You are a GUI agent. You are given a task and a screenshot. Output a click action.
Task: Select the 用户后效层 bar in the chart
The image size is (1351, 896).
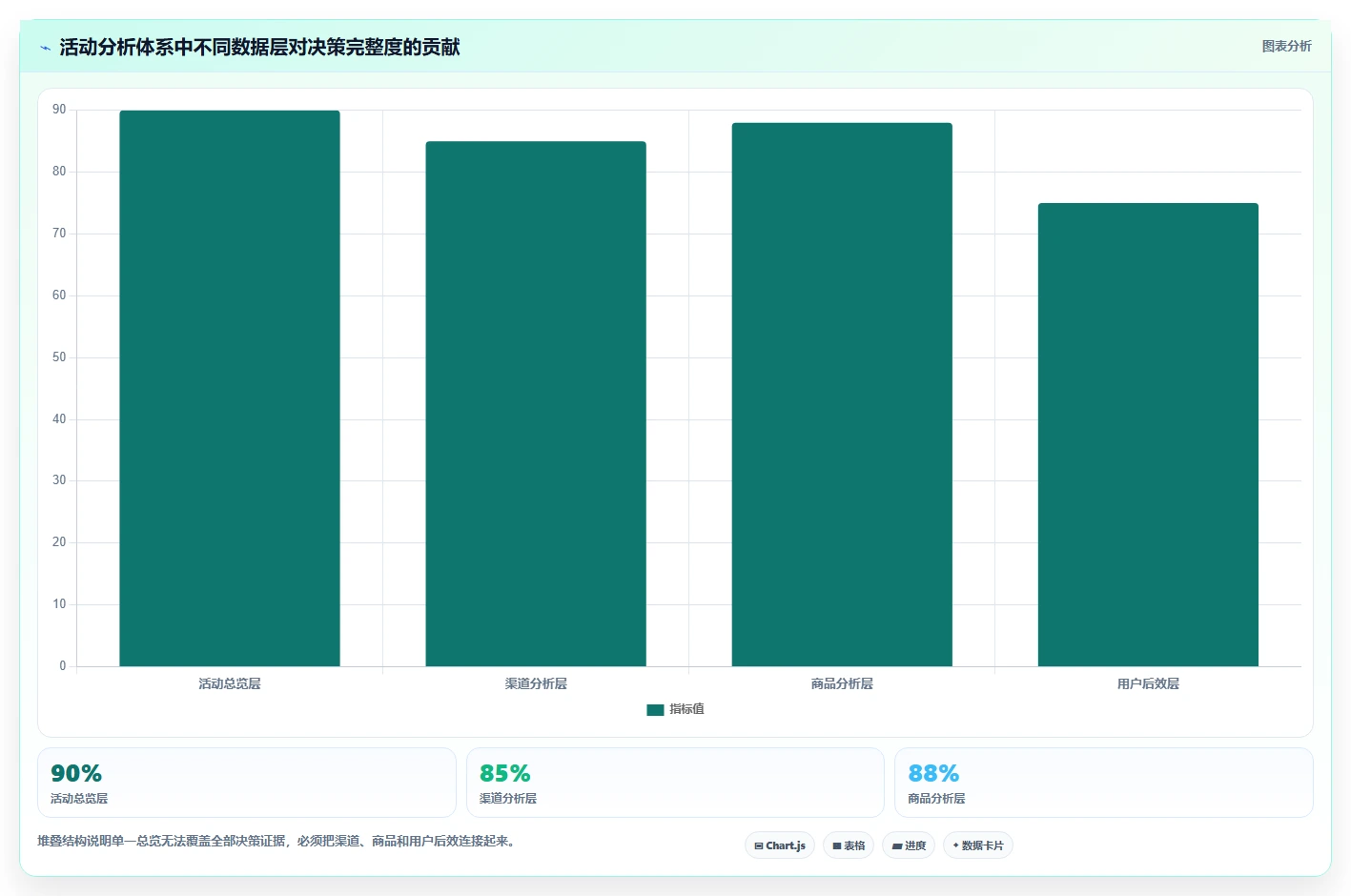pos(1148,435)
